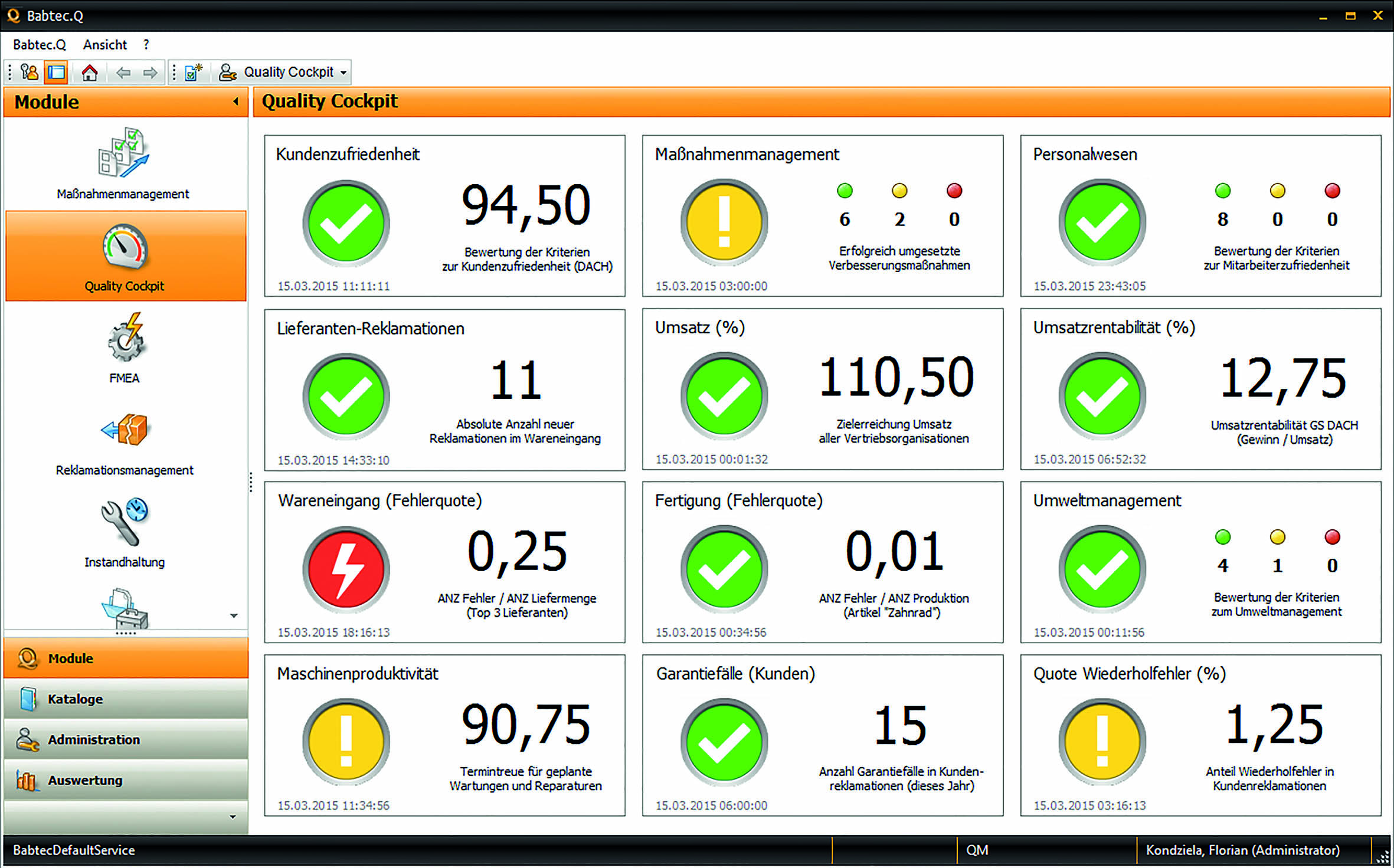
Task: Open the Ansicht menu
Action: click(105, 45)
